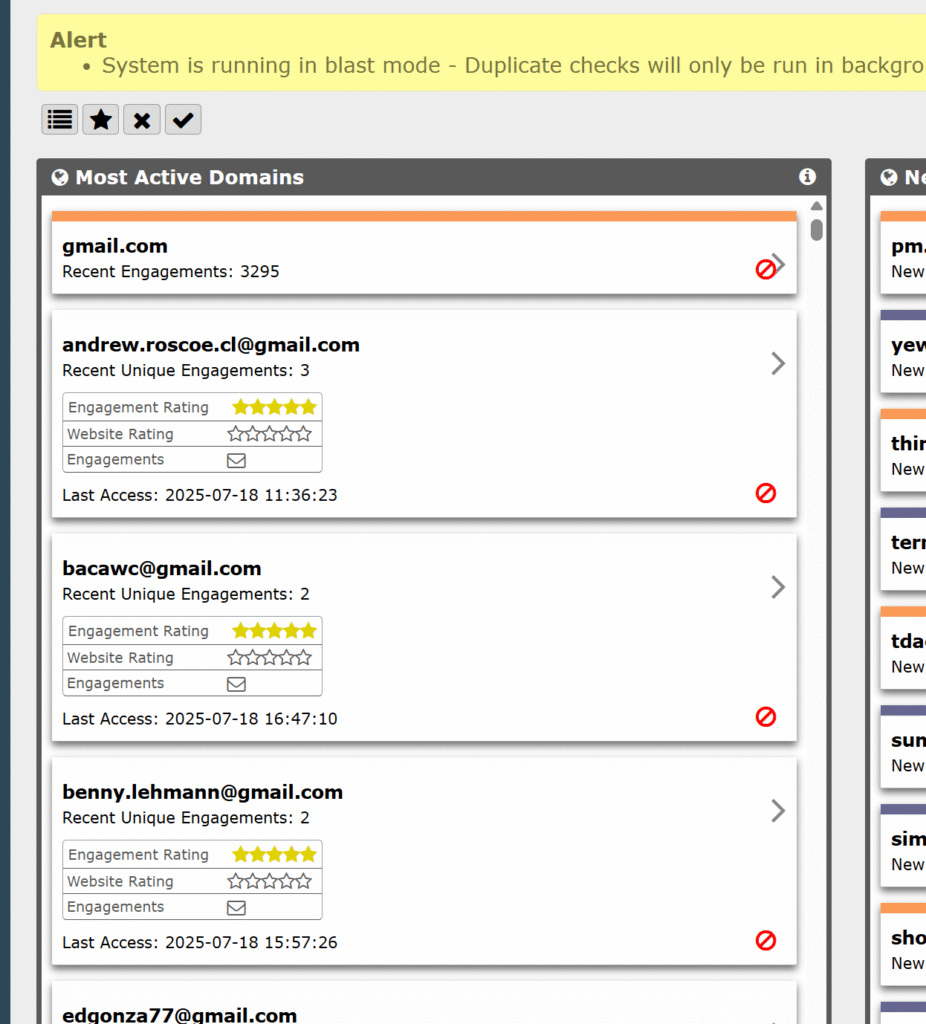Click Website Rating stars for andrew.roscoe.cl
926x1024 pixels.
point(270,434)
